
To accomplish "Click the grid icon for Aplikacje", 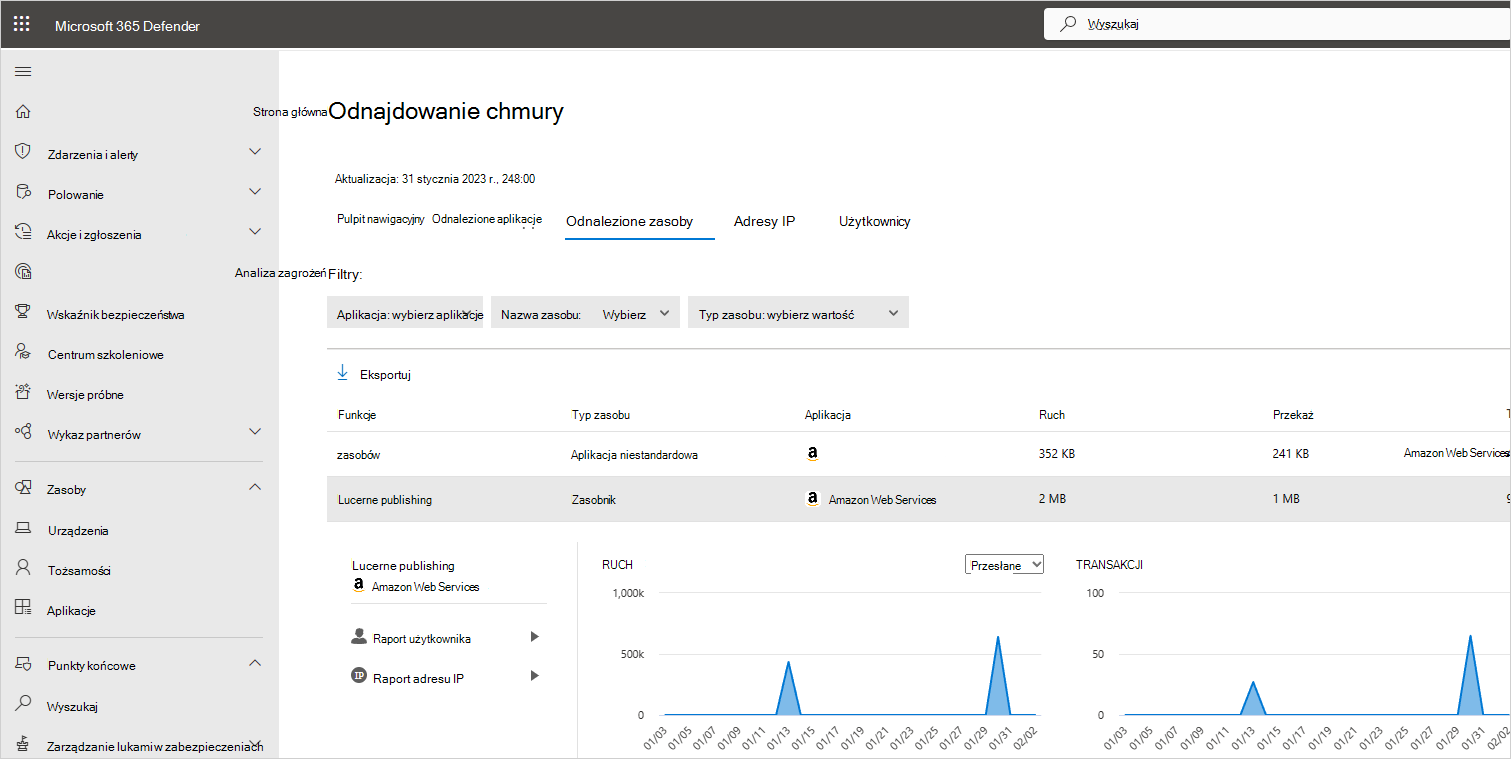I will [23, 608].
